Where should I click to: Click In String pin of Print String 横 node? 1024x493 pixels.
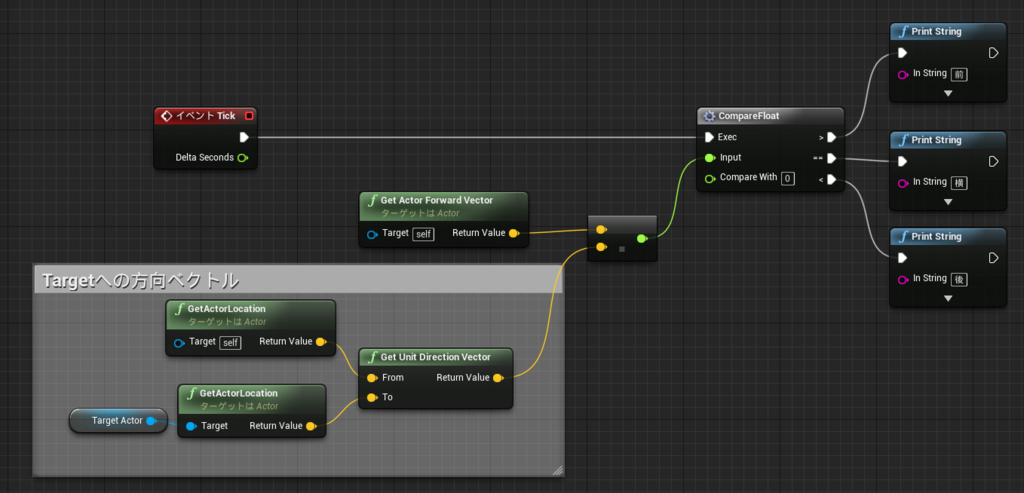click(903, 183)
